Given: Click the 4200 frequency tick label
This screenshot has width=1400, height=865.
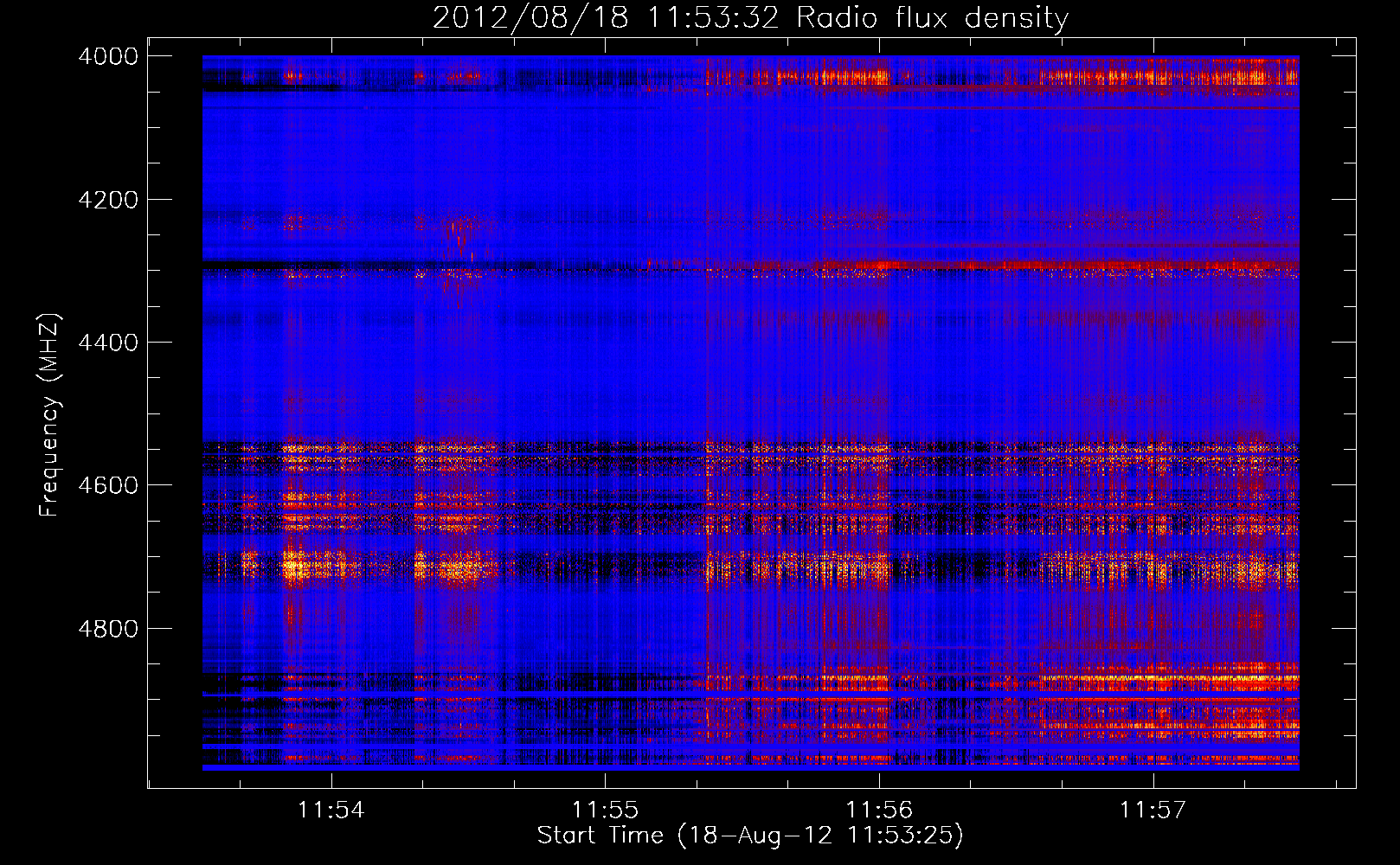Looking at the screenshot, I should tap(108, 200).
